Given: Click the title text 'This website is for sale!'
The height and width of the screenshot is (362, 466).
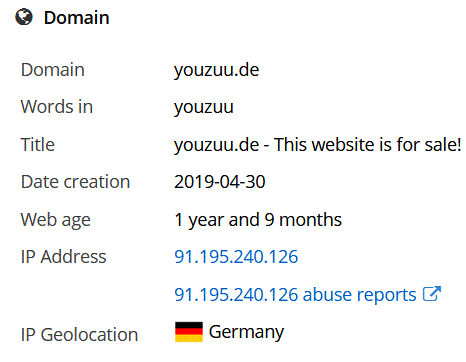Looking at the screenshot, I should pyautogui.click(x=367, y=145).
